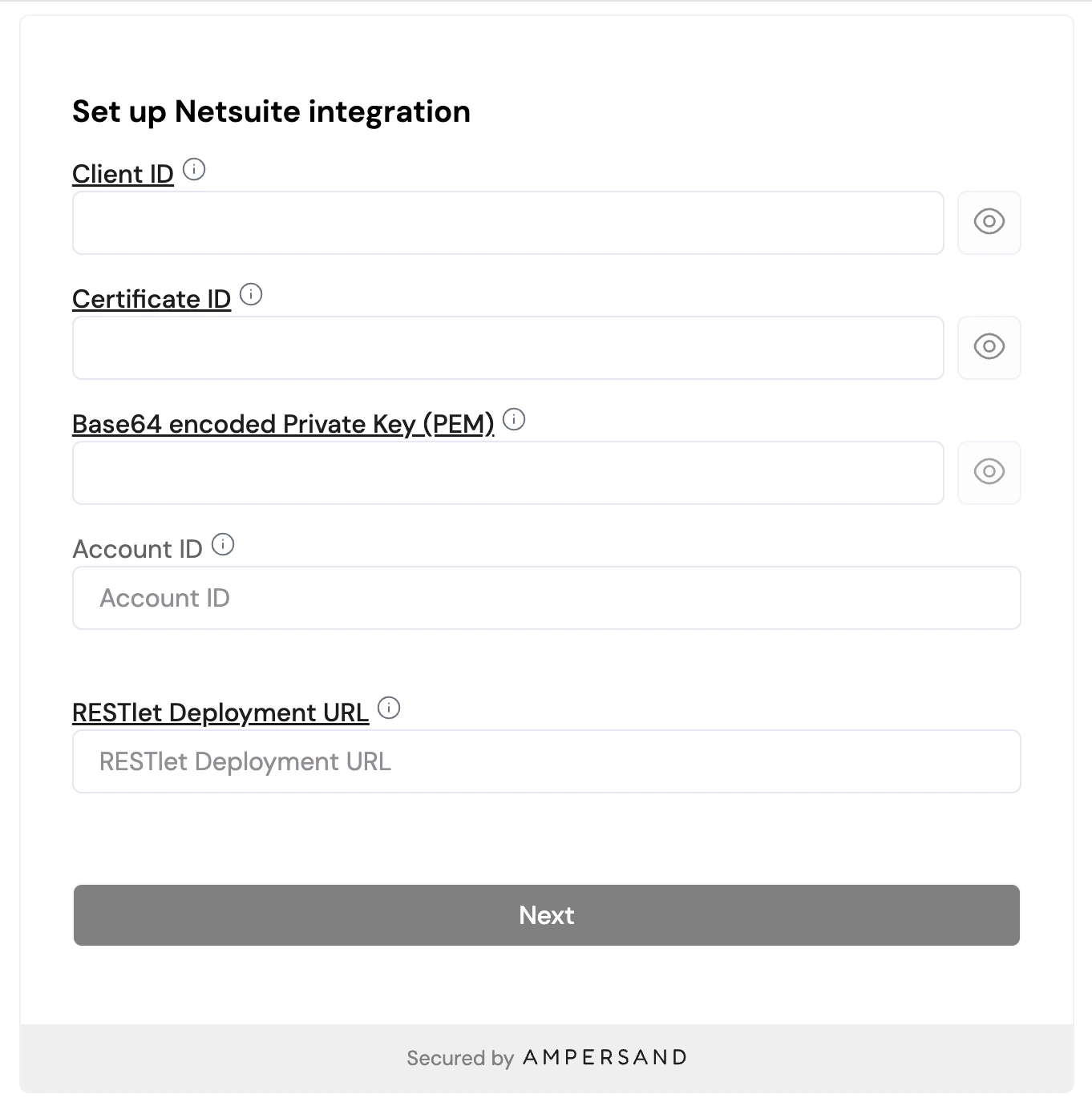This screenshot has width=1092, height=1114.
Task: Open the Base64 encoded Private Key link
Action: [x=283, y=424]
